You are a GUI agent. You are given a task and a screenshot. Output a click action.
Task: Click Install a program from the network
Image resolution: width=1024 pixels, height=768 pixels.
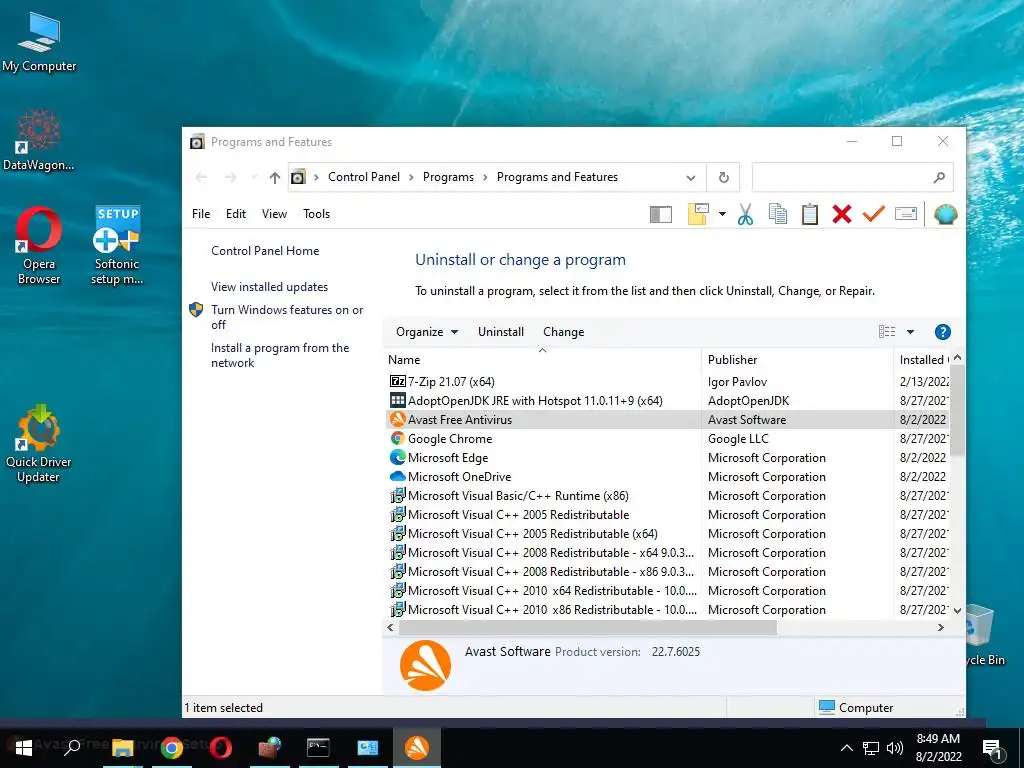point(280,355)
